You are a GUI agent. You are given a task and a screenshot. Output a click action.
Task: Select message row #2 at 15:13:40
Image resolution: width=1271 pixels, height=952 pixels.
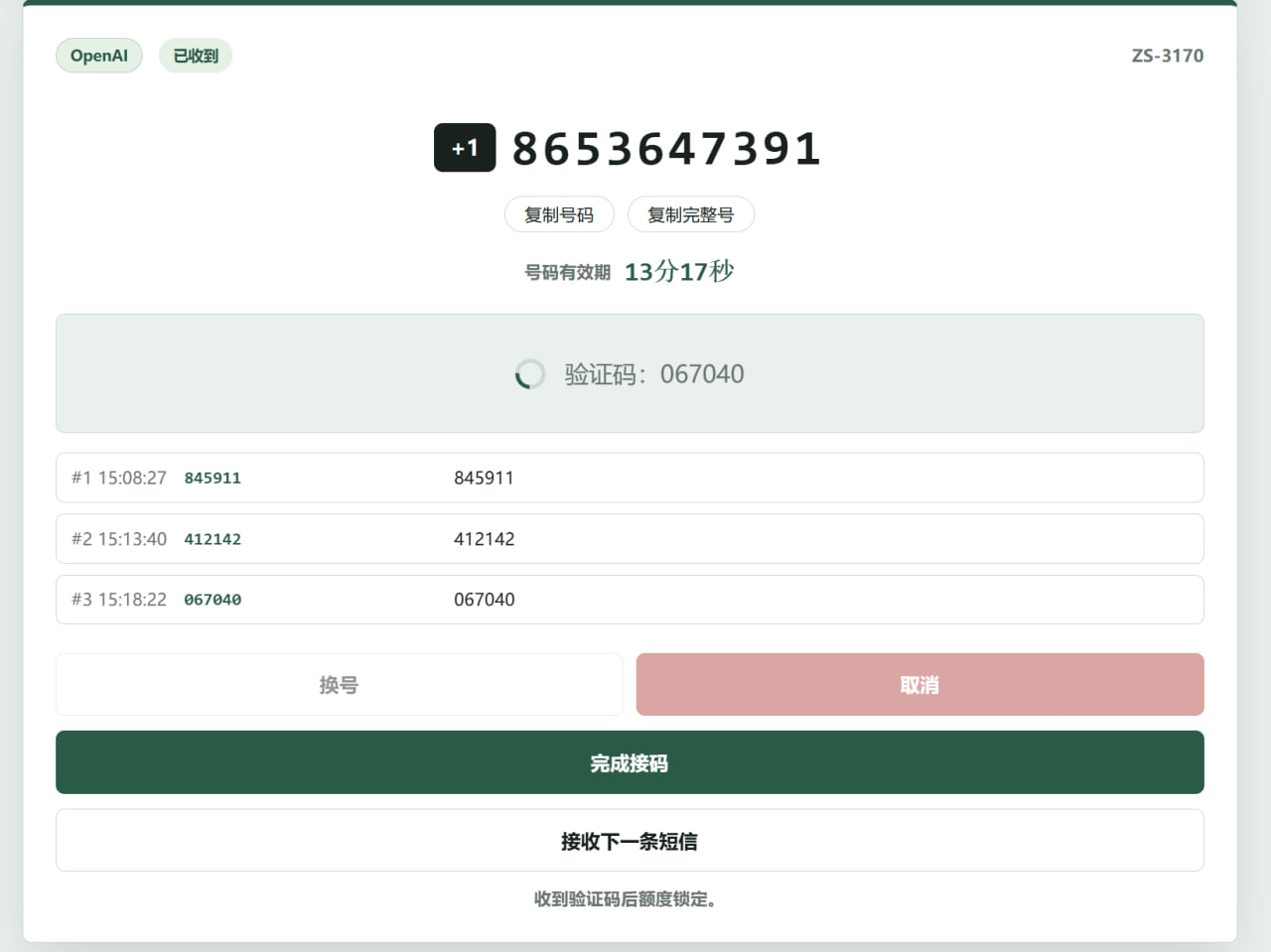630,539
